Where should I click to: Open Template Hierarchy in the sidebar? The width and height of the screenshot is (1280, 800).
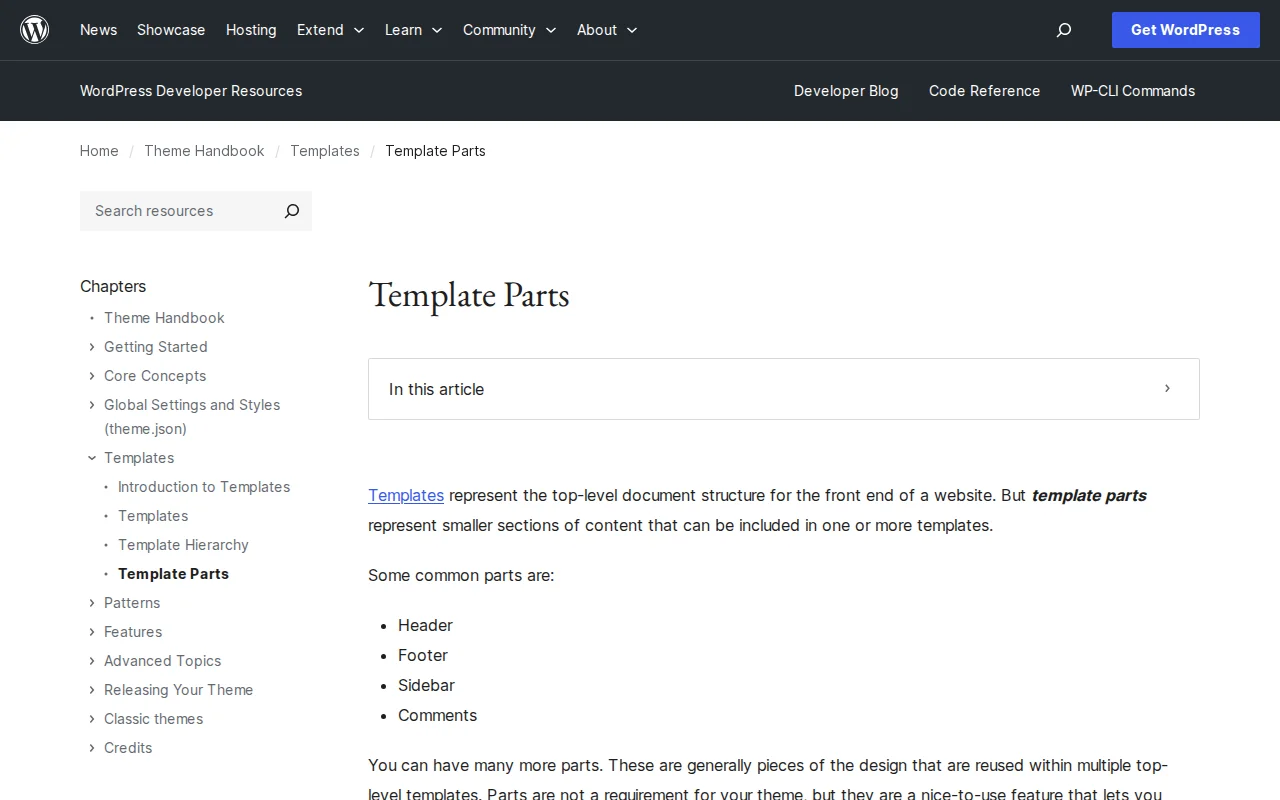183,545
